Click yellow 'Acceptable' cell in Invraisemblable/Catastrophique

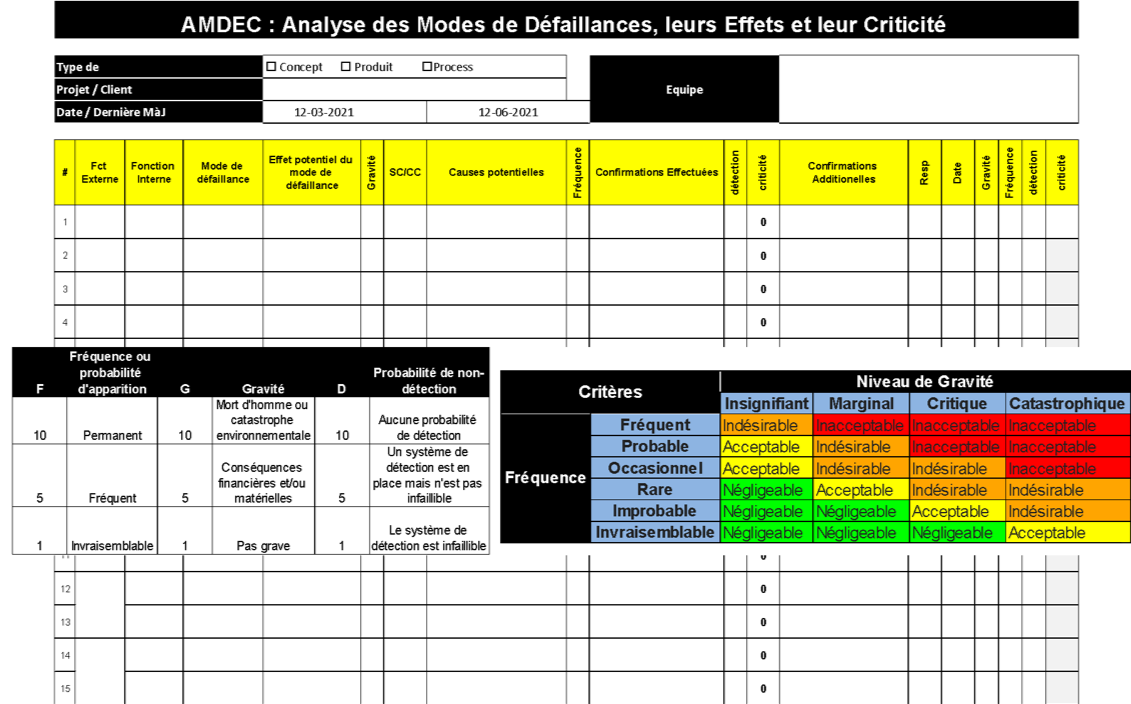point(1068,532)
